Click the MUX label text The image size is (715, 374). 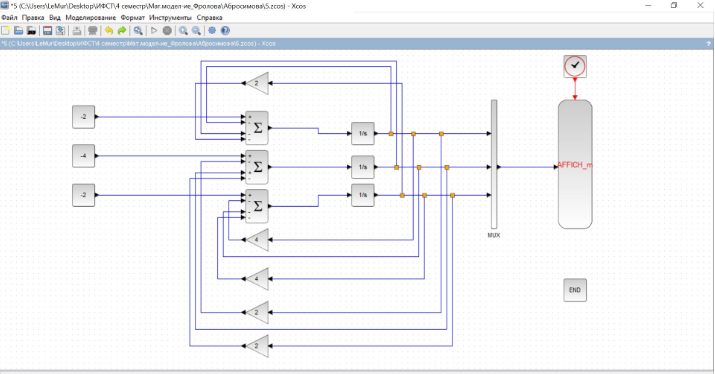click(x=494, y=235)
